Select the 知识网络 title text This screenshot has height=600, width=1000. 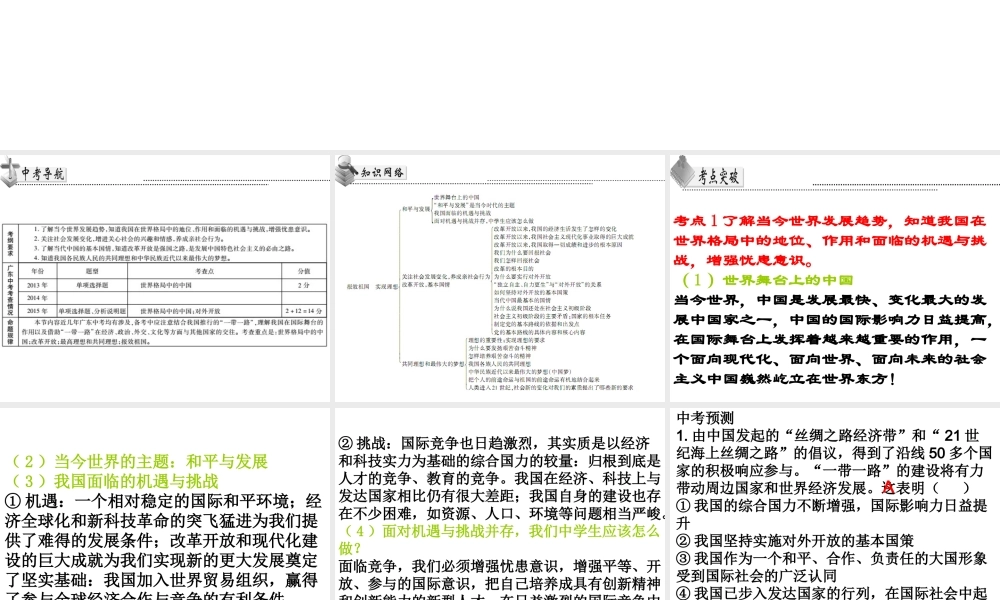pyautogui.click(x=382, y=172)
